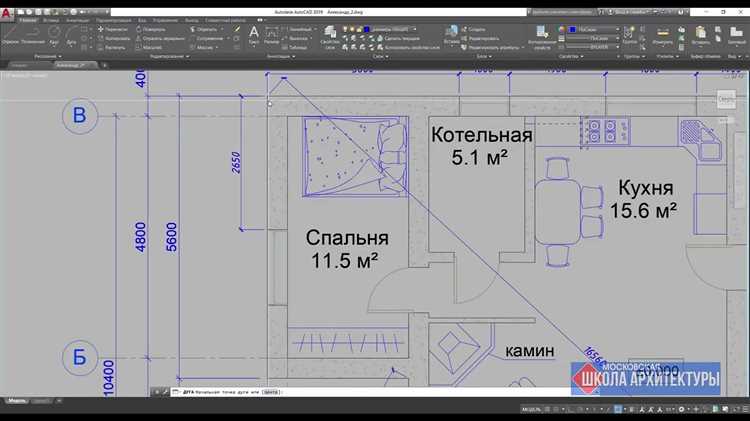This screenshot has width=750, height=421.
Task: Click the Measure (Измерить) tool
Action: coord(662,35)
